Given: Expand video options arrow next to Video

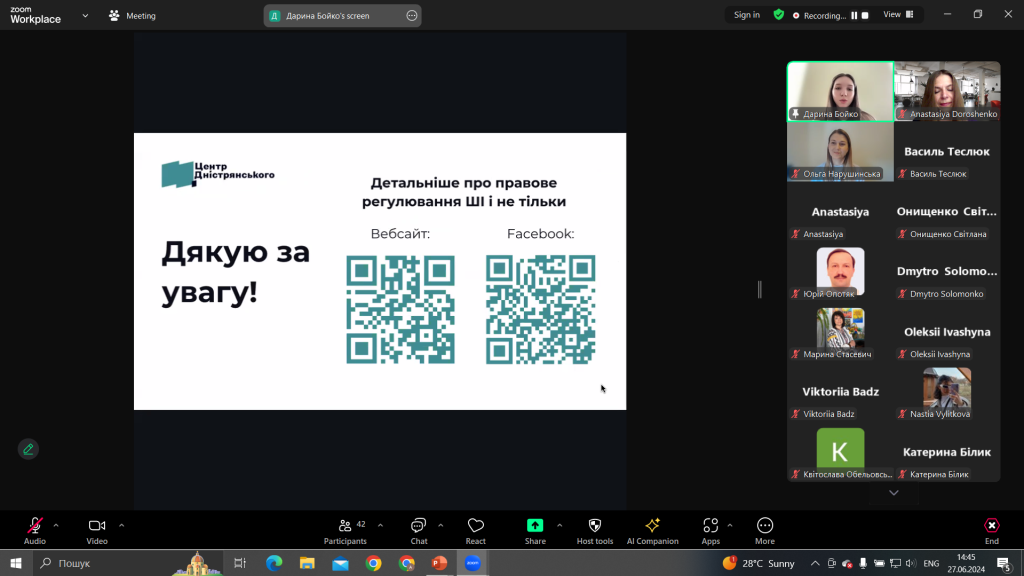Looking at the screenshot, I should [x=121, y=525].
